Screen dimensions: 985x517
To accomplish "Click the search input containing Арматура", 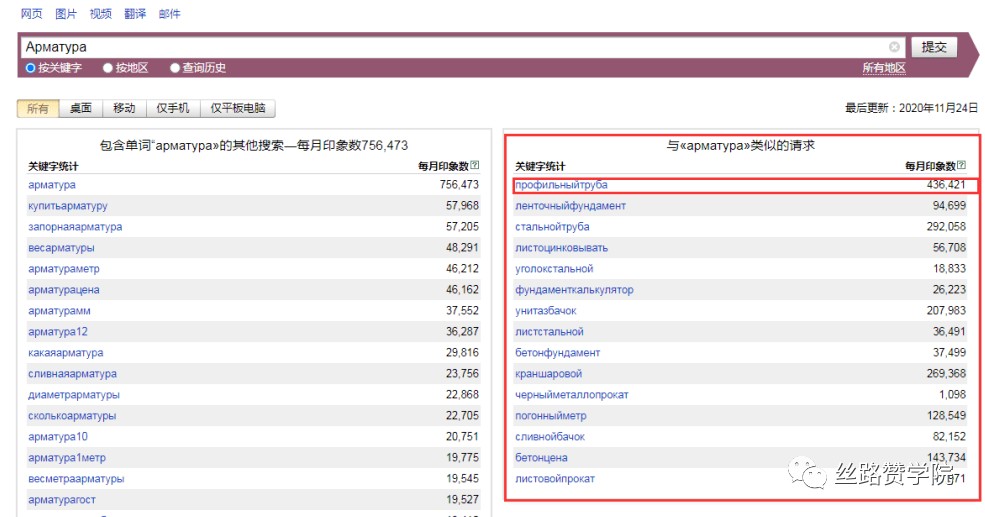I will (450, 47).
